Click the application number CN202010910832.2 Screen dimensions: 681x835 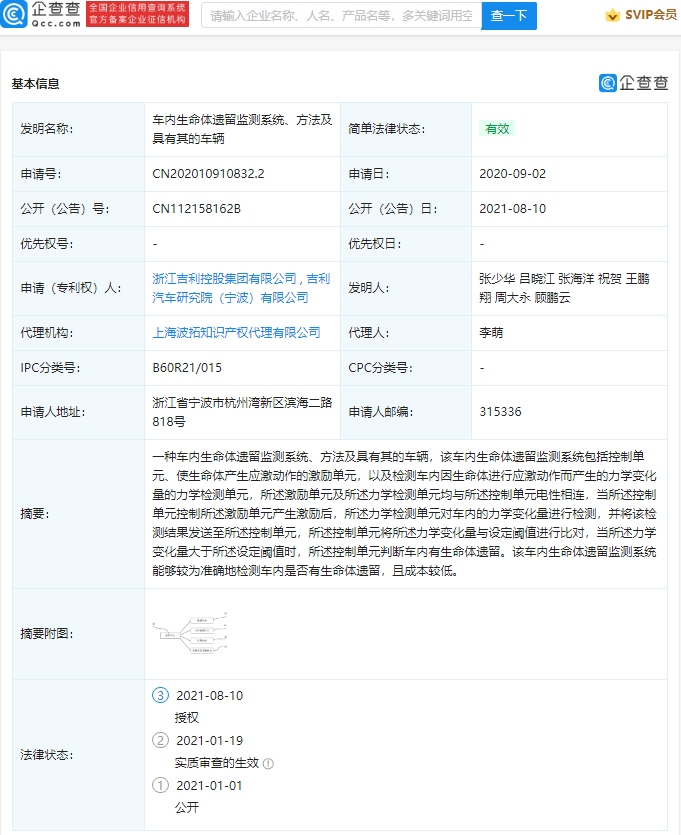208,174
